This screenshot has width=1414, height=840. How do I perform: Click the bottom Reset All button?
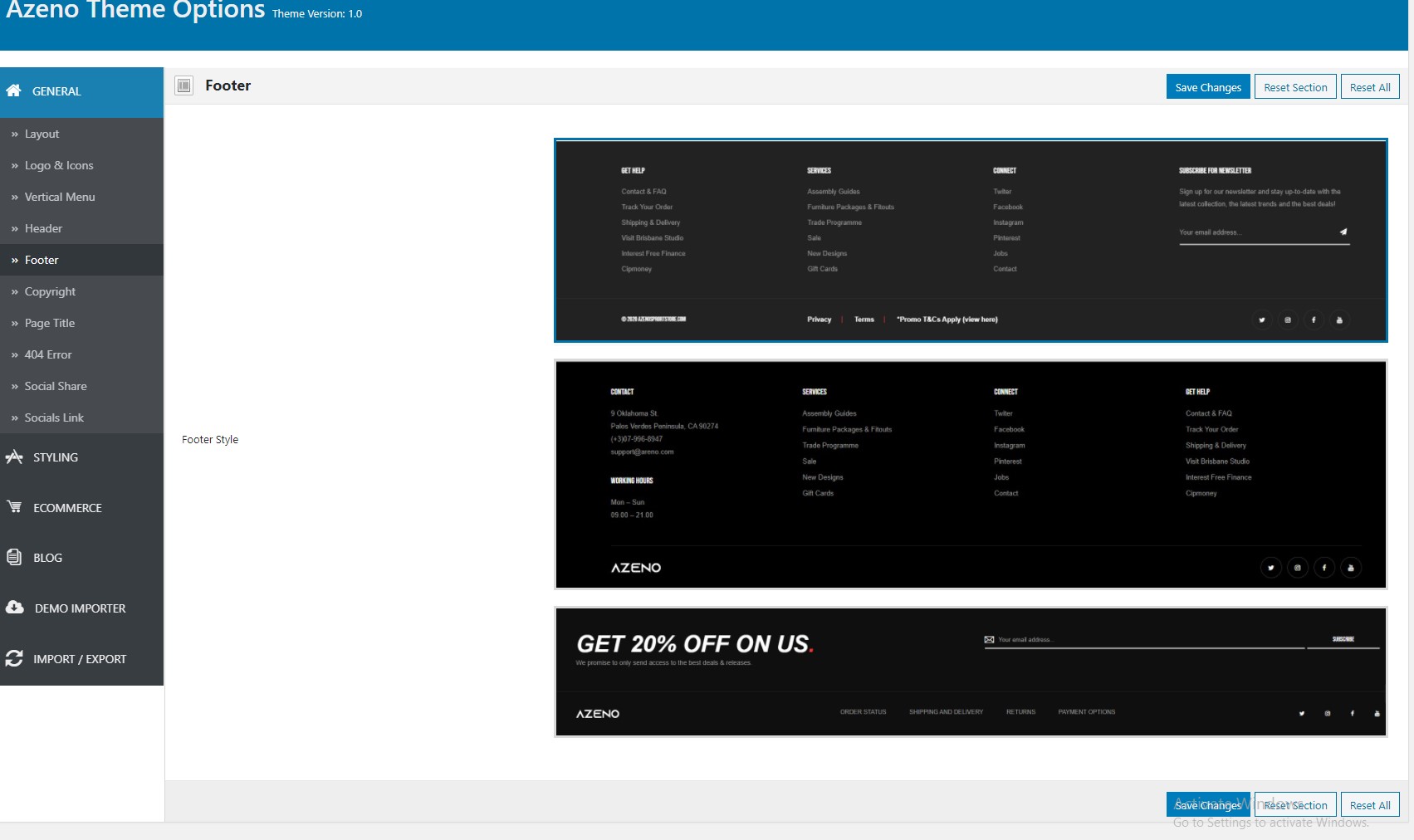(x=1370, y=805)
